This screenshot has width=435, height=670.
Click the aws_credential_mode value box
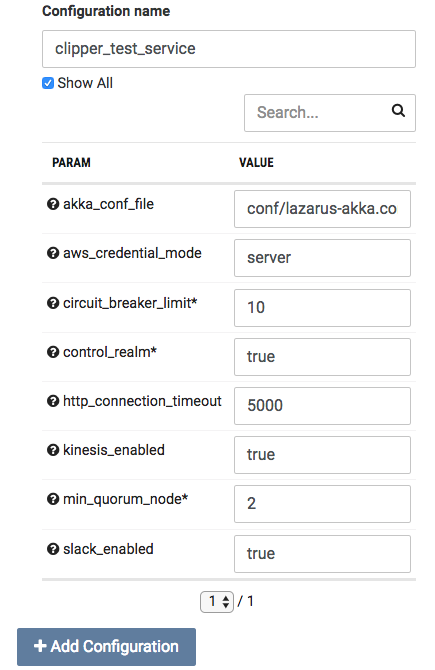pyautogui.click(x=322, y=258)
